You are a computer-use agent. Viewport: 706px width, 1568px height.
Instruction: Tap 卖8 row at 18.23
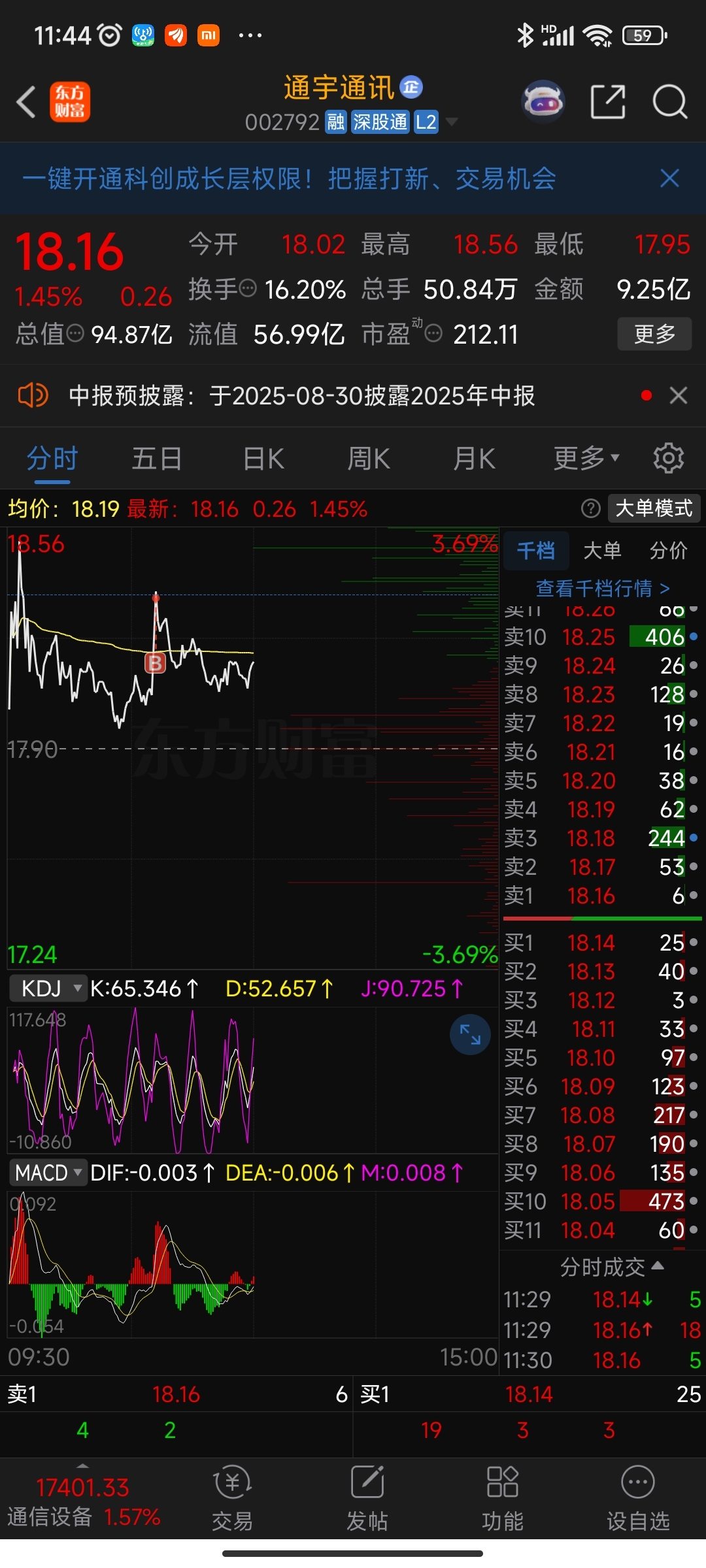coord(601,694)
